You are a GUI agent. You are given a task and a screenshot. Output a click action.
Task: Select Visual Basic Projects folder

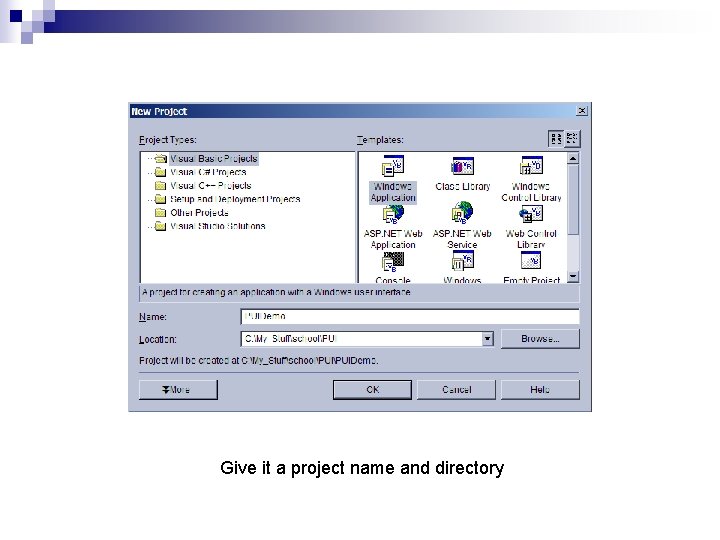coord(214,159)
